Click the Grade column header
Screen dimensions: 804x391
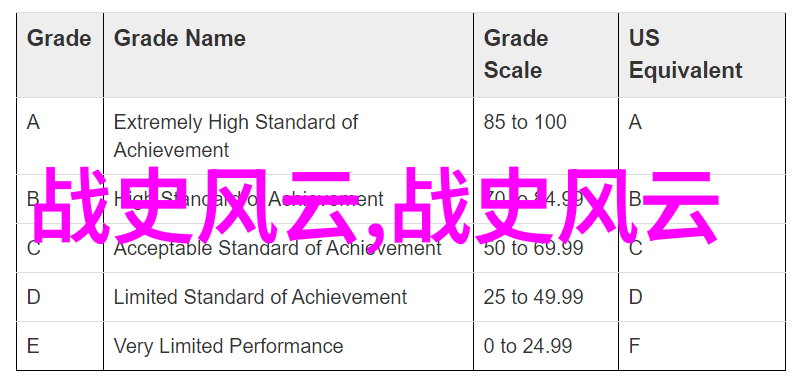click(60, 55)
